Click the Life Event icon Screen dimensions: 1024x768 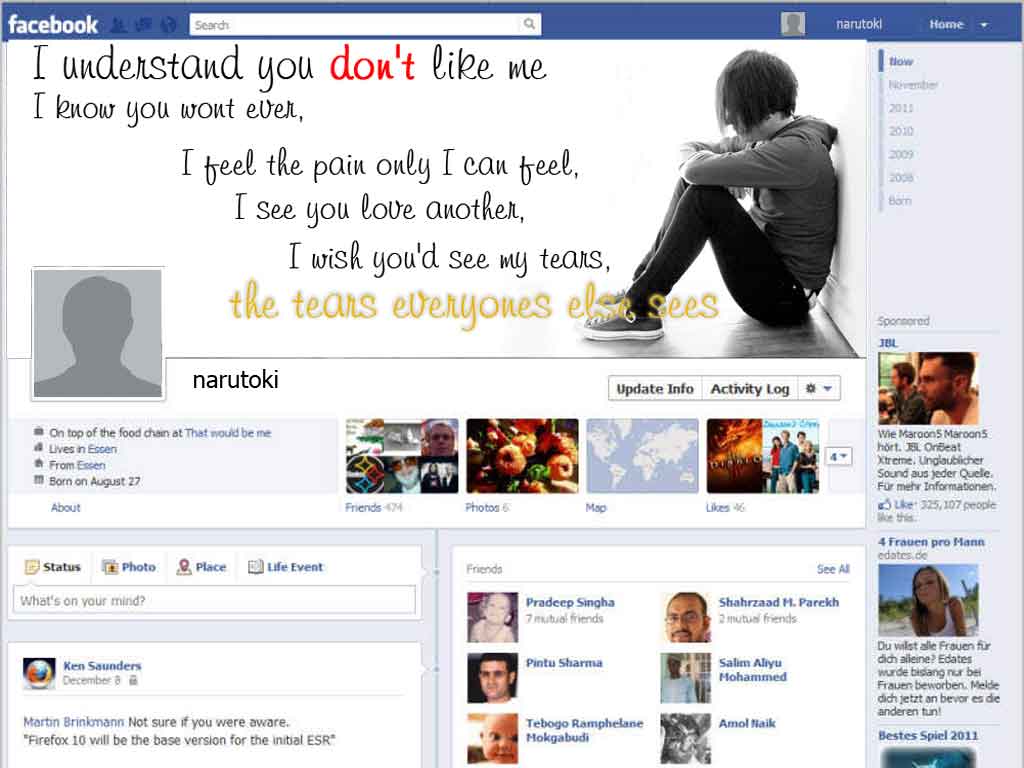click(x=255, y=567)
